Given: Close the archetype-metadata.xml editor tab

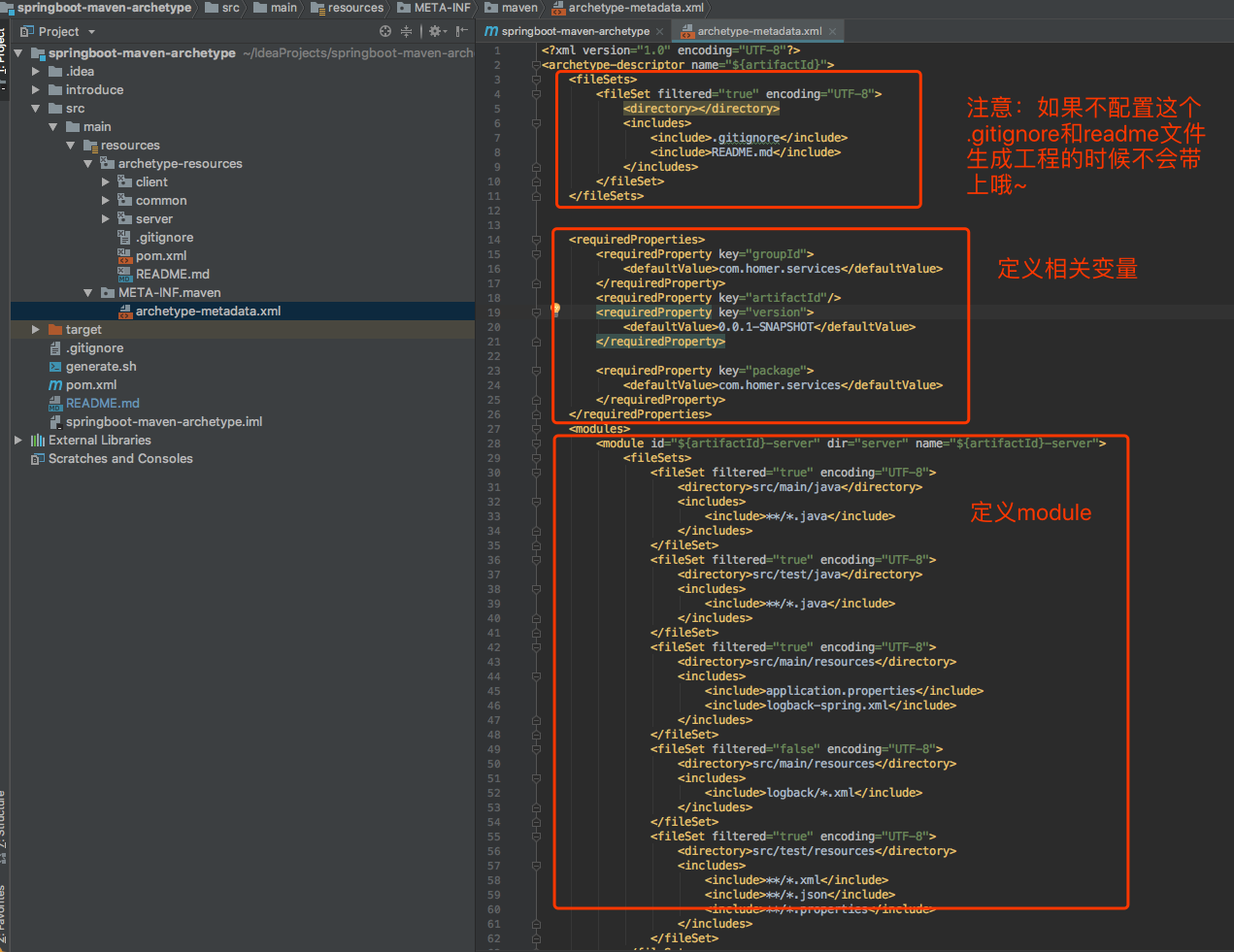Looking at the screenshot, I should point(832,31).
